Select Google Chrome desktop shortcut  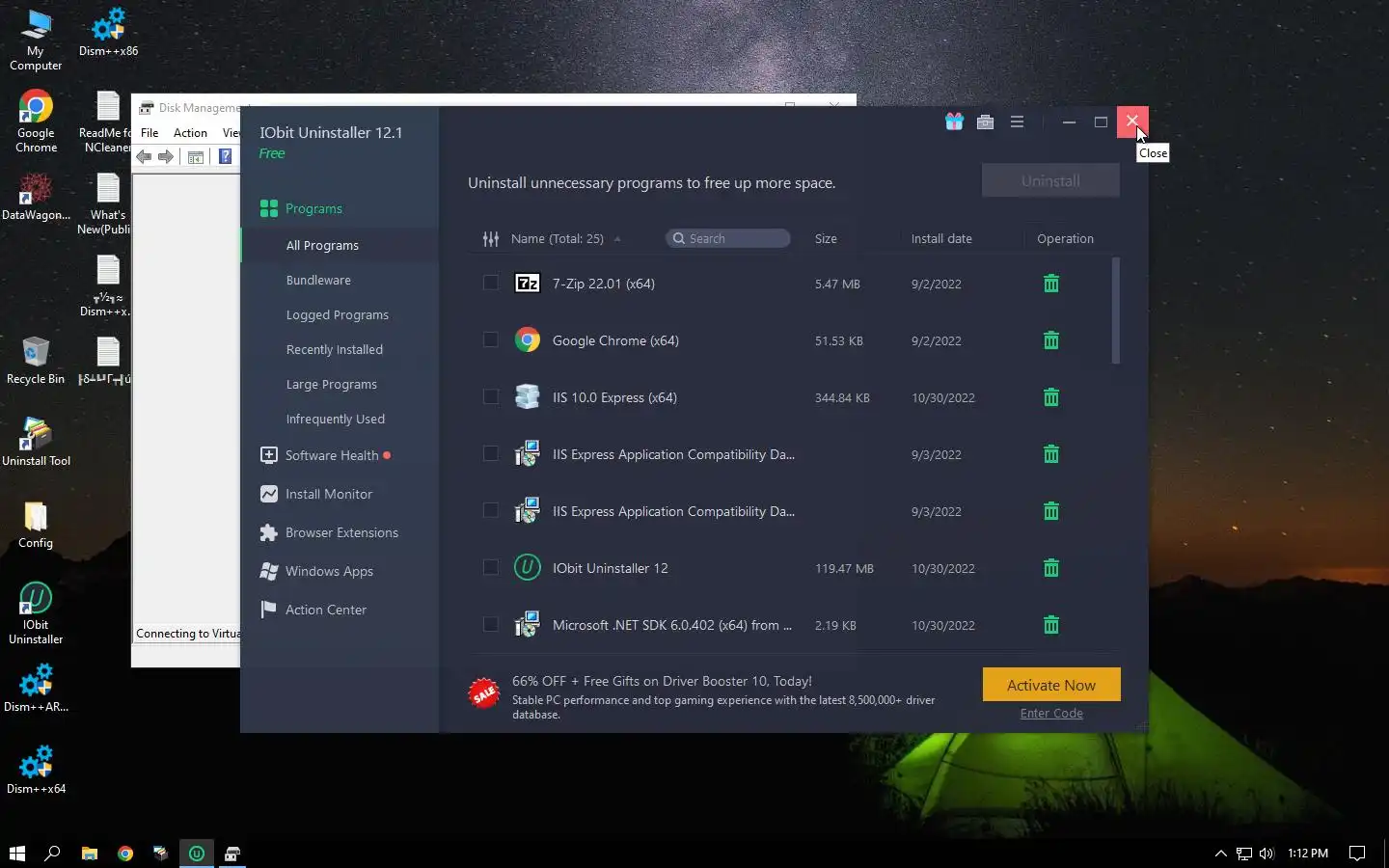[x=36, y=122]
